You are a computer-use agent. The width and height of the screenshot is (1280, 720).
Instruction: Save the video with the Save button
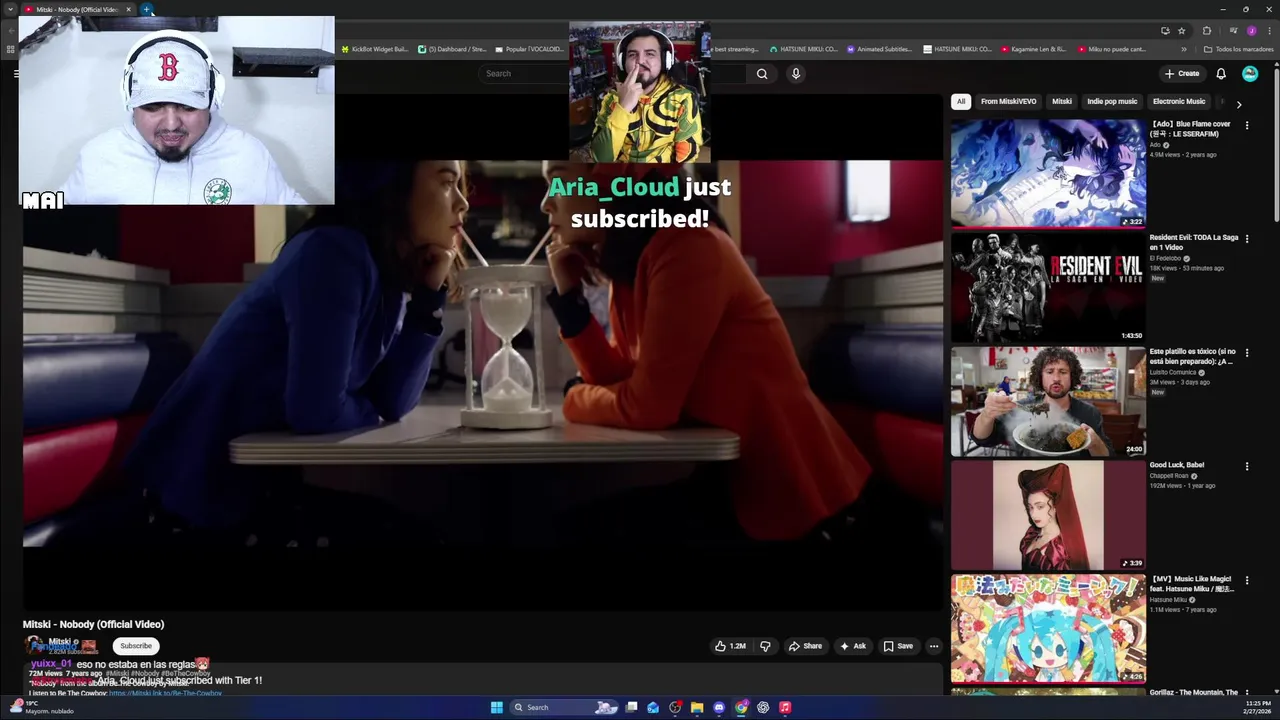[898, 646]
